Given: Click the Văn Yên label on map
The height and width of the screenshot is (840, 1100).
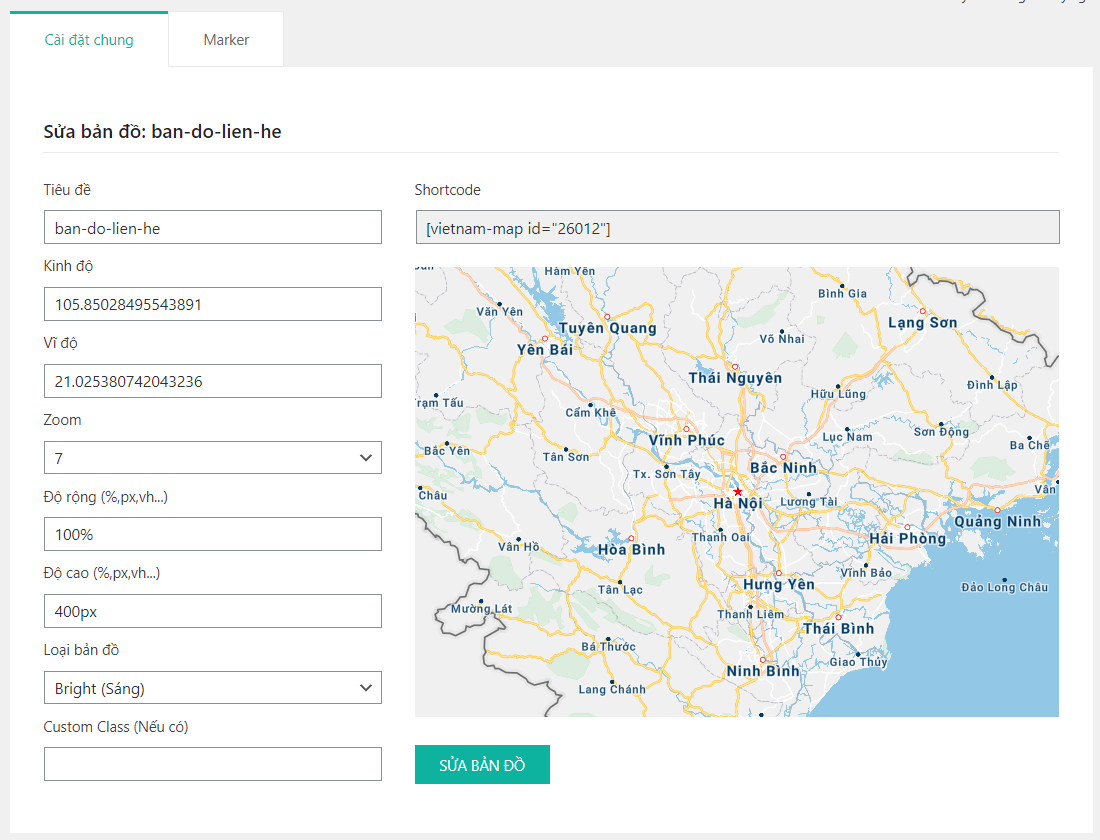Looking at the screenshot, I should tap(499, 312).
